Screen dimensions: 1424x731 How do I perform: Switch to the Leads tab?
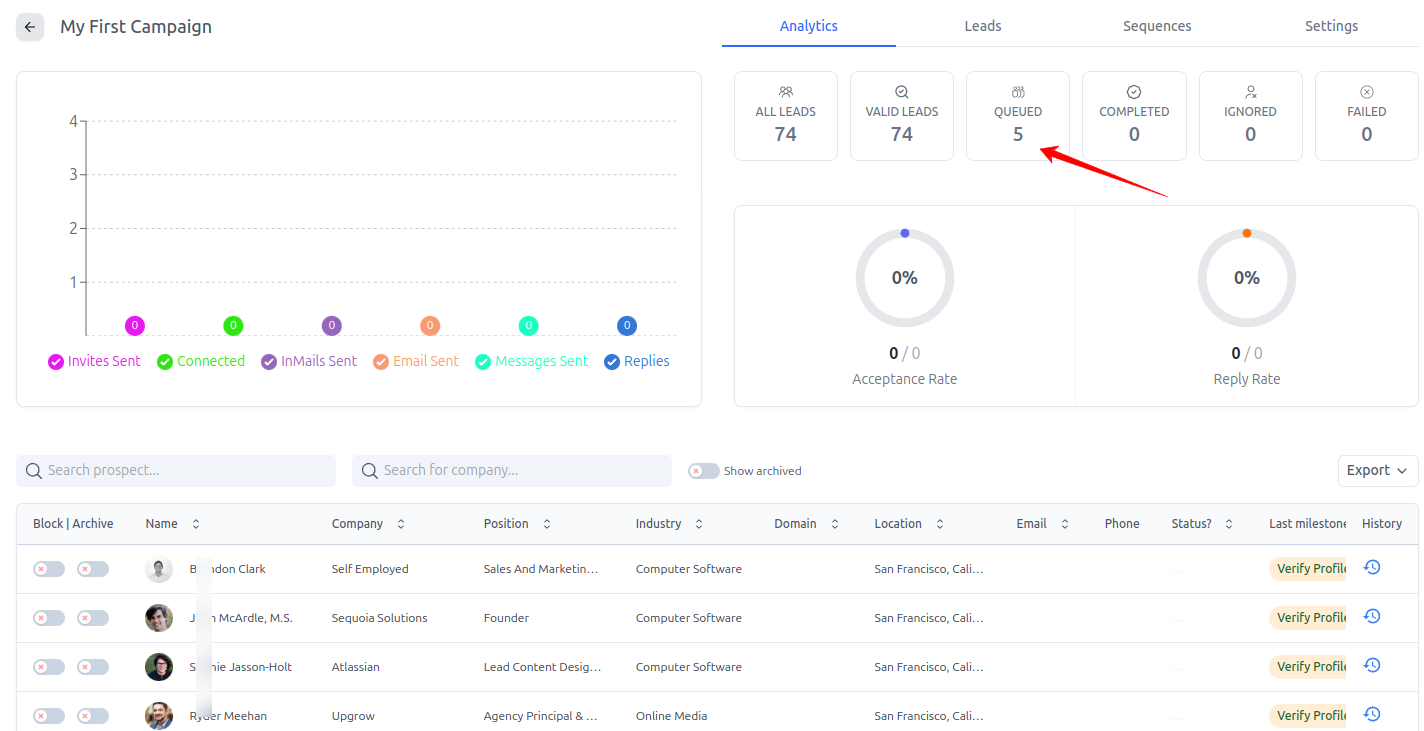coord(982,26)
